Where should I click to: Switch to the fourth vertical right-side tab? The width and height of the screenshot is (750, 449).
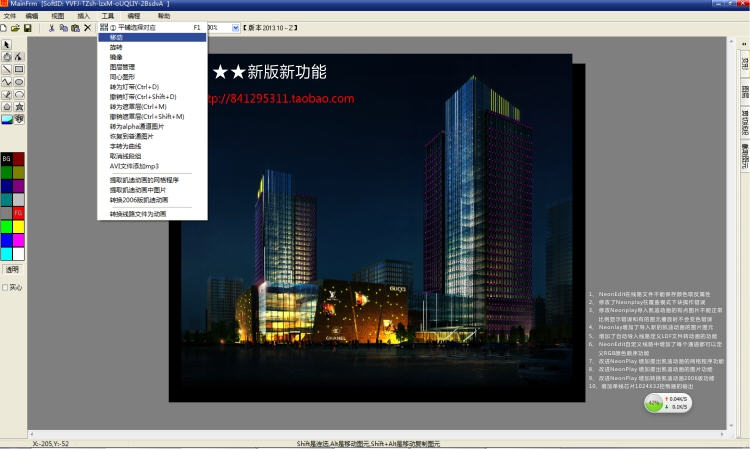(x=745, y=155)
